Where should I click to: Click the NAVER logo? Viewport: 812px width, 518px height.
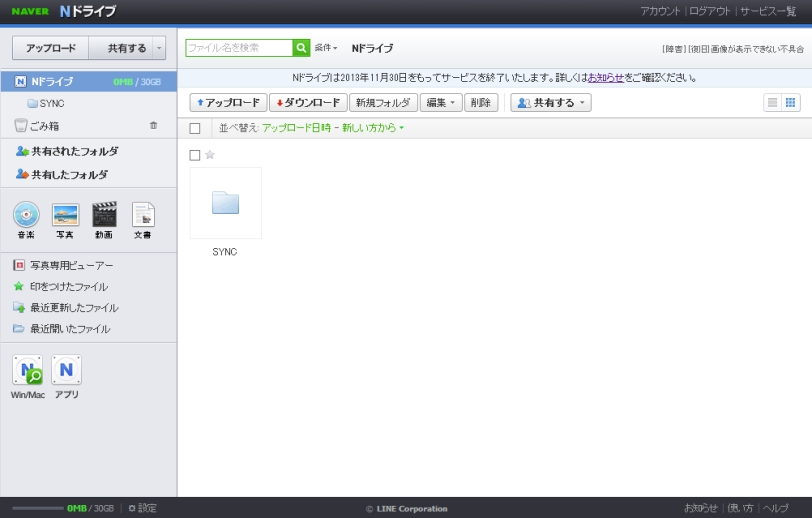30,11
